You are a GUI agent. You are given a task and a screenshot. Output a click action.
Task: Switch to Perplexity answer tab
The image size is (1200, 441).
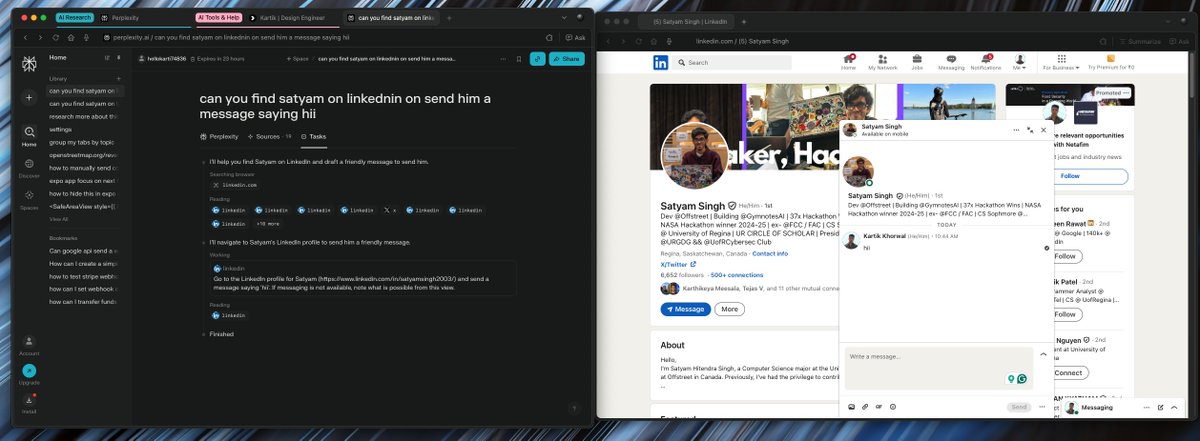click(217, 136)
